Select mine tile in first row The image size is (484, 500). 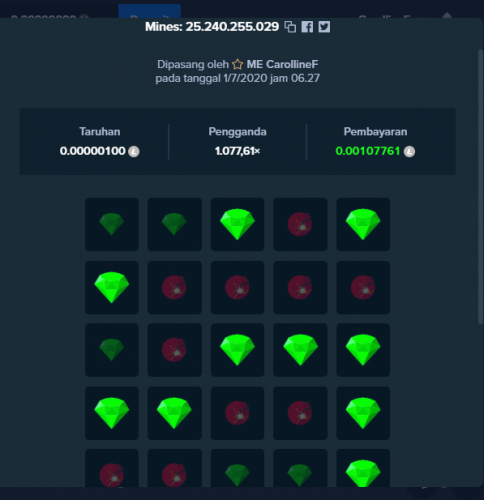(300, 224)
